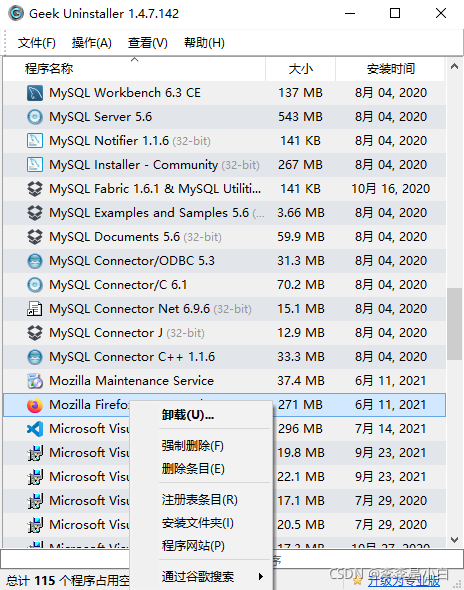Select the MySQL Notifier 1.1.6 row name
Image resolution: width=464 pixels, height=590 pixels.
click(x=109, y=141)
